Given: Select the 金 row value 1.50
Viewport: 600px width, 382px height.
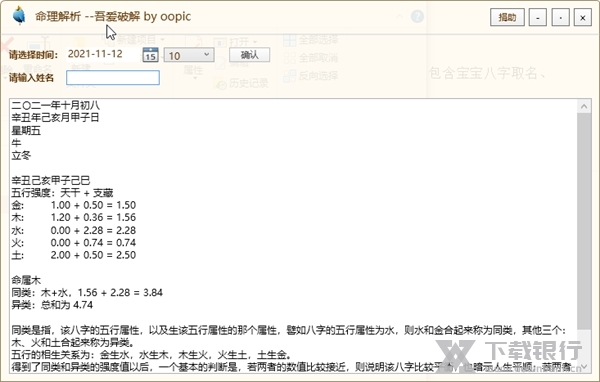Looking at the screenshot, I should coord(126,205).
